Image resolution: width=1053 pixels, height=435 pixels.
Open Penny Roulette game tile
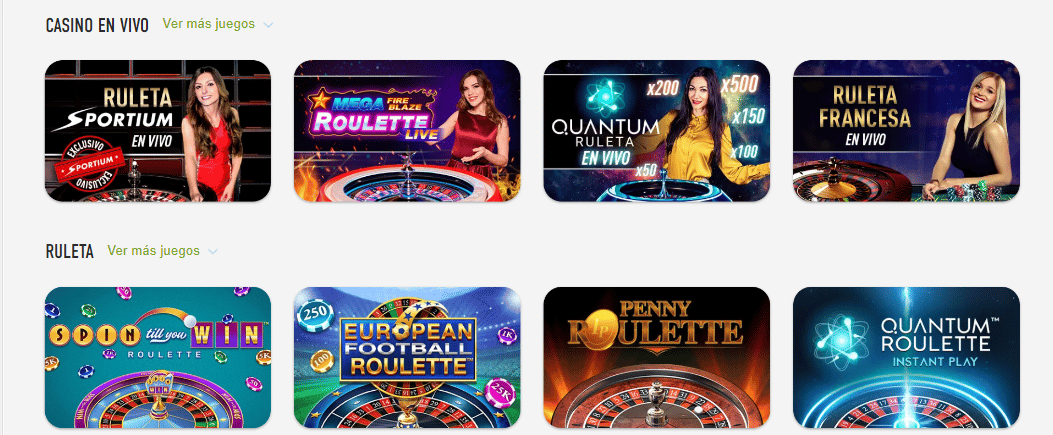point(656,358)
